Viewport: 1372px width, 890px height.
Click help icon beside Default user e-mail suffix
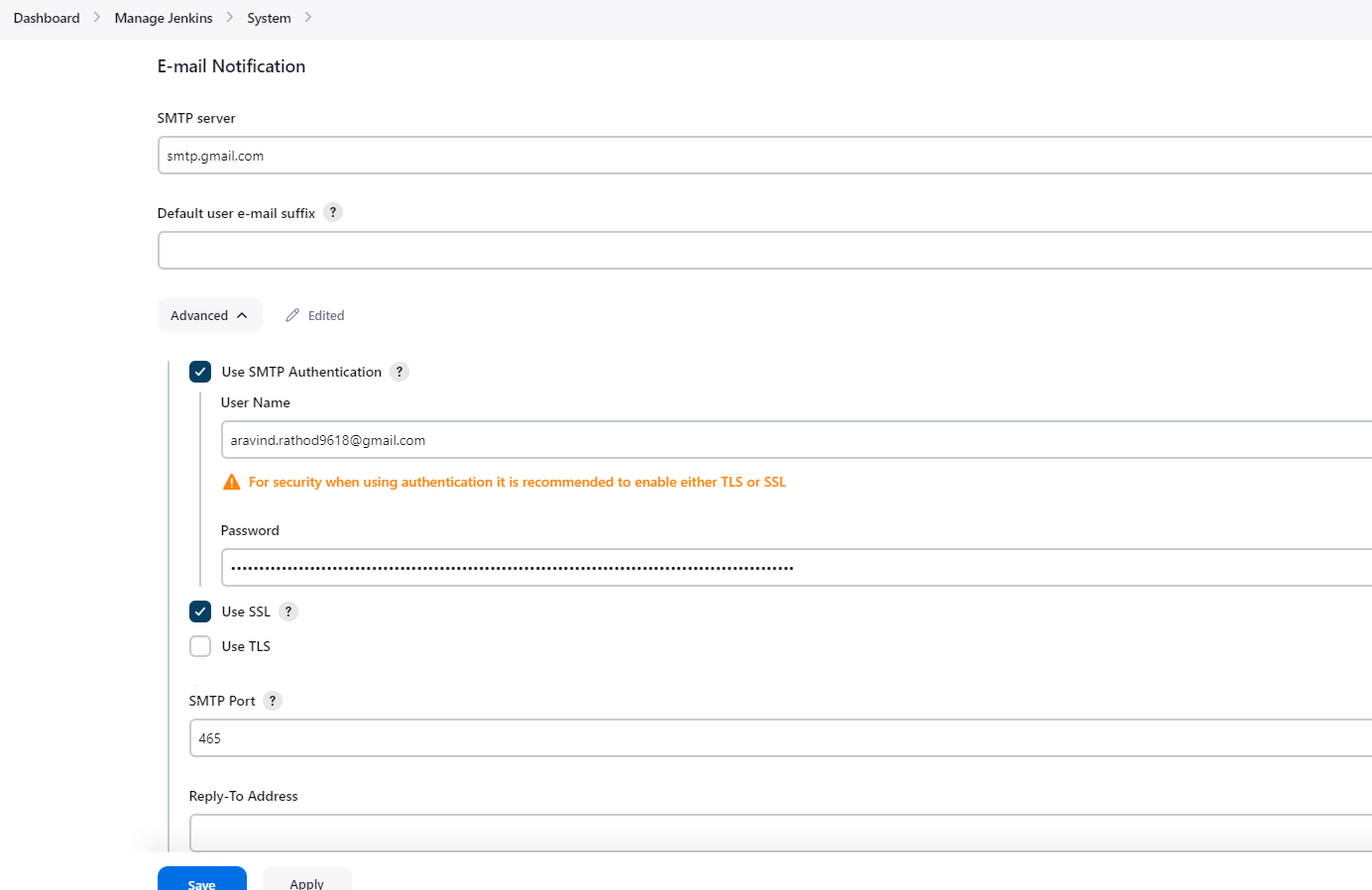click(x=333, y=212)
